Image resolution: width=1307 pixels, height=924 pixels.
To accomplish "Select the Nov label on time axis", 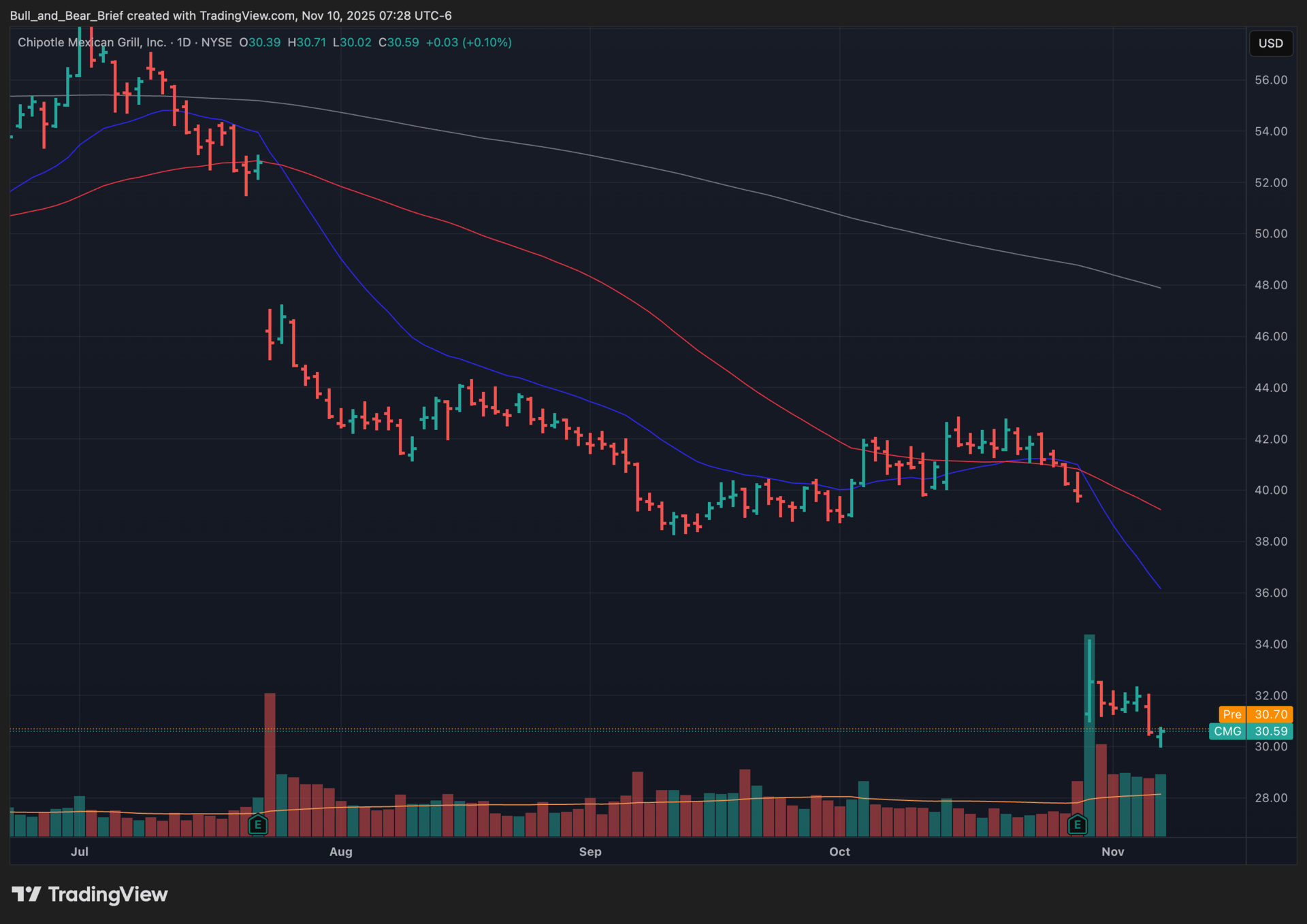I will click(x=1112, y=852).
